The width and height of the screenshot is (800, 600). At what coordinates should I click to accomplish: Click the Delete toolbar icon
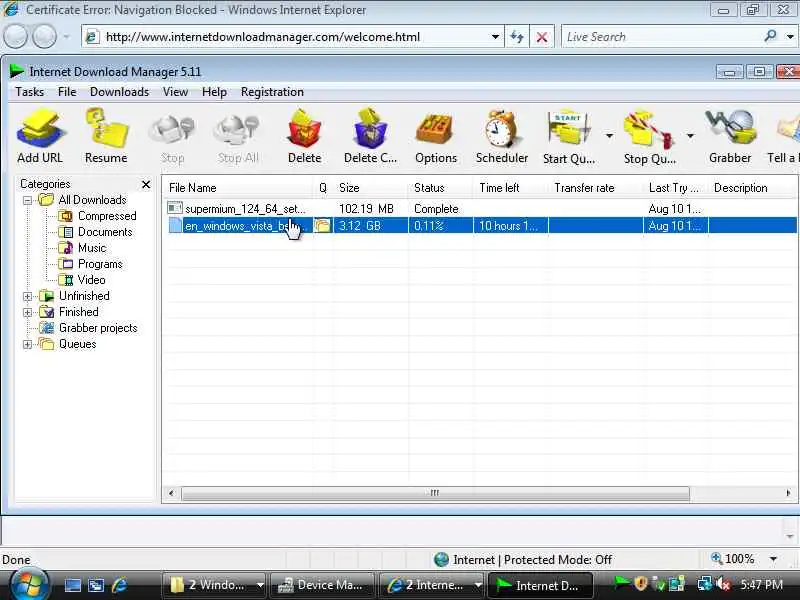(x=305, y=136)
